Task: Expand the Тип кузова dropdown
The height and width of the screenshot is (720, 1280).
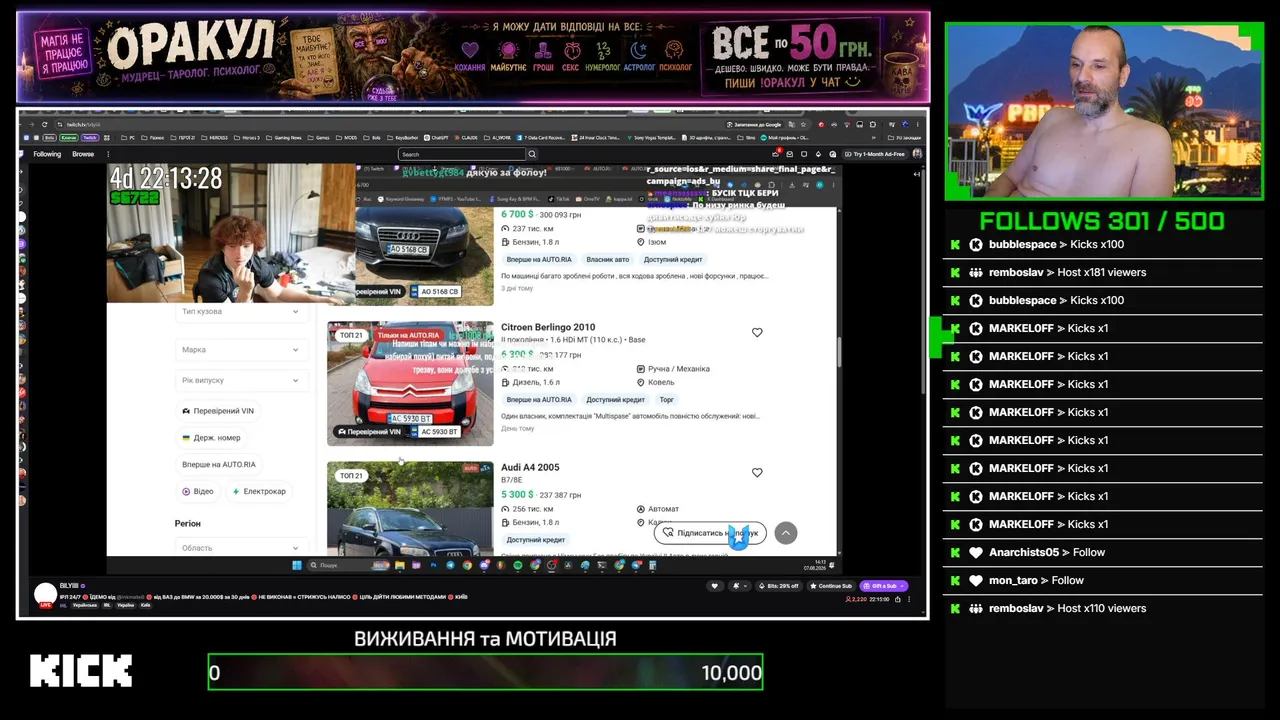Action: pyautogui.click(x=240, y=311)
